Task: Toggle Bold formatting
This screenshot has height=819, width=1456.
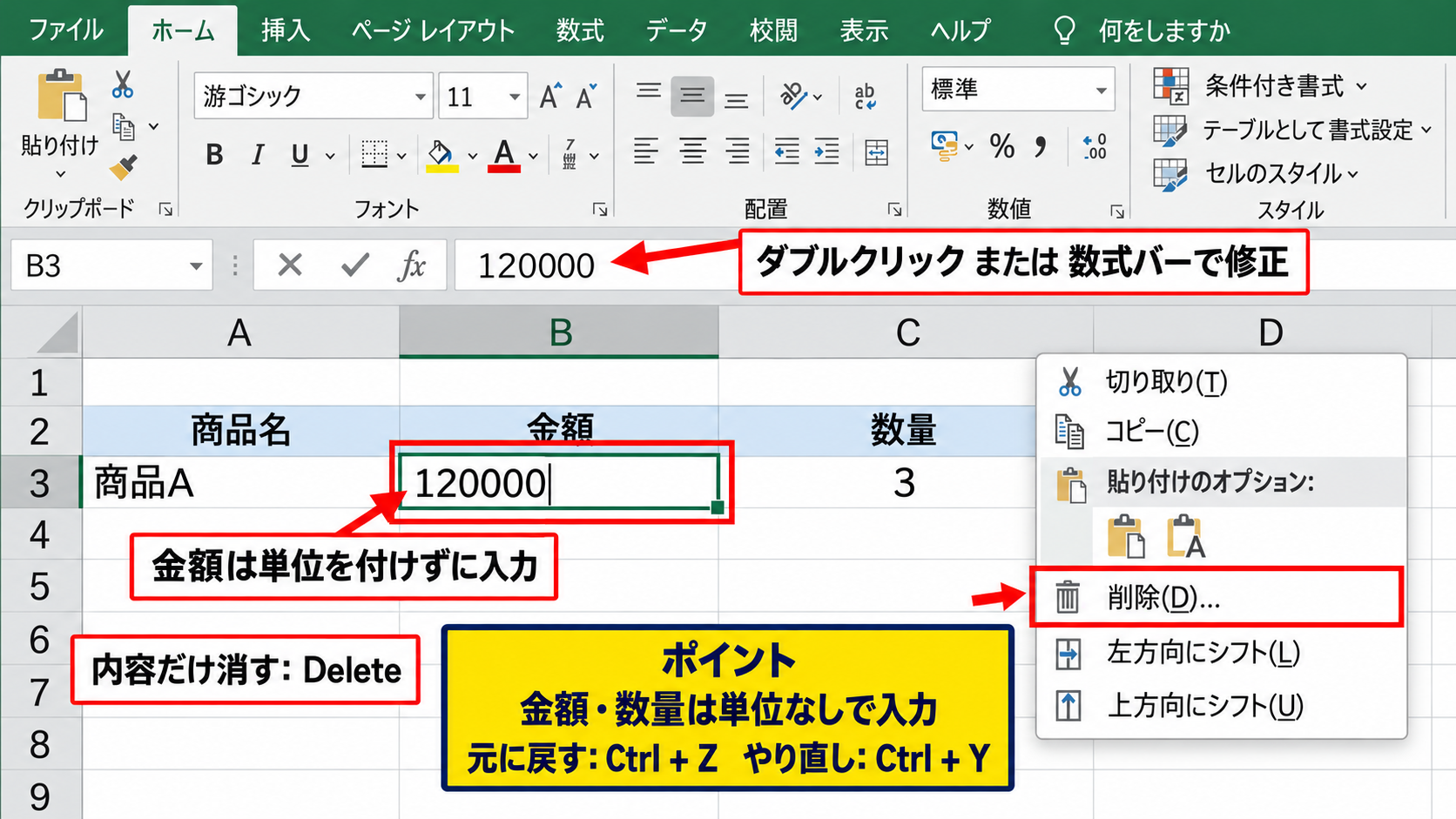Action: [214, 155]
